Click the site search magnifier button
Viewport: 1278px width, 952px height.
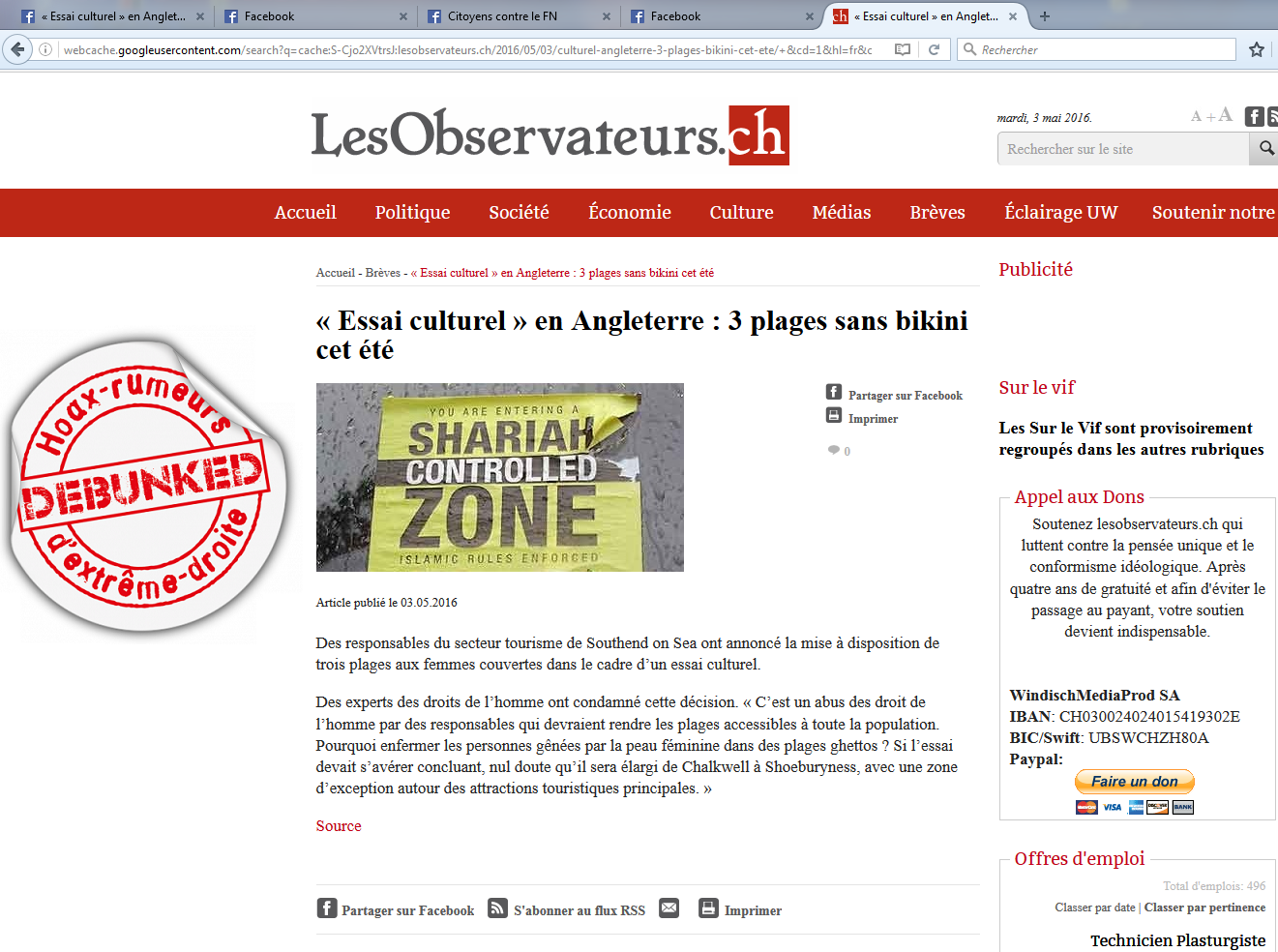click(1265, 148)
